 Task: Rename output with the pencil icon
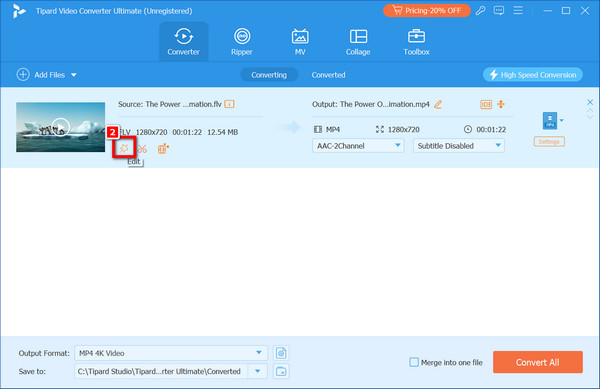(438, 104)
